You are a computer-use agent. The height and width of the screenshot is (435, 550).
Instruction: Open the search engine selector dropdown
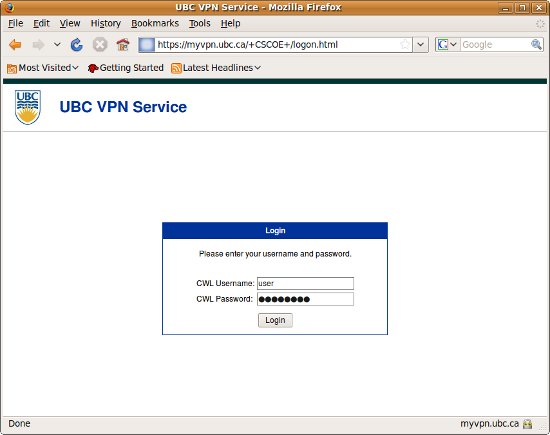pos(448,45)
